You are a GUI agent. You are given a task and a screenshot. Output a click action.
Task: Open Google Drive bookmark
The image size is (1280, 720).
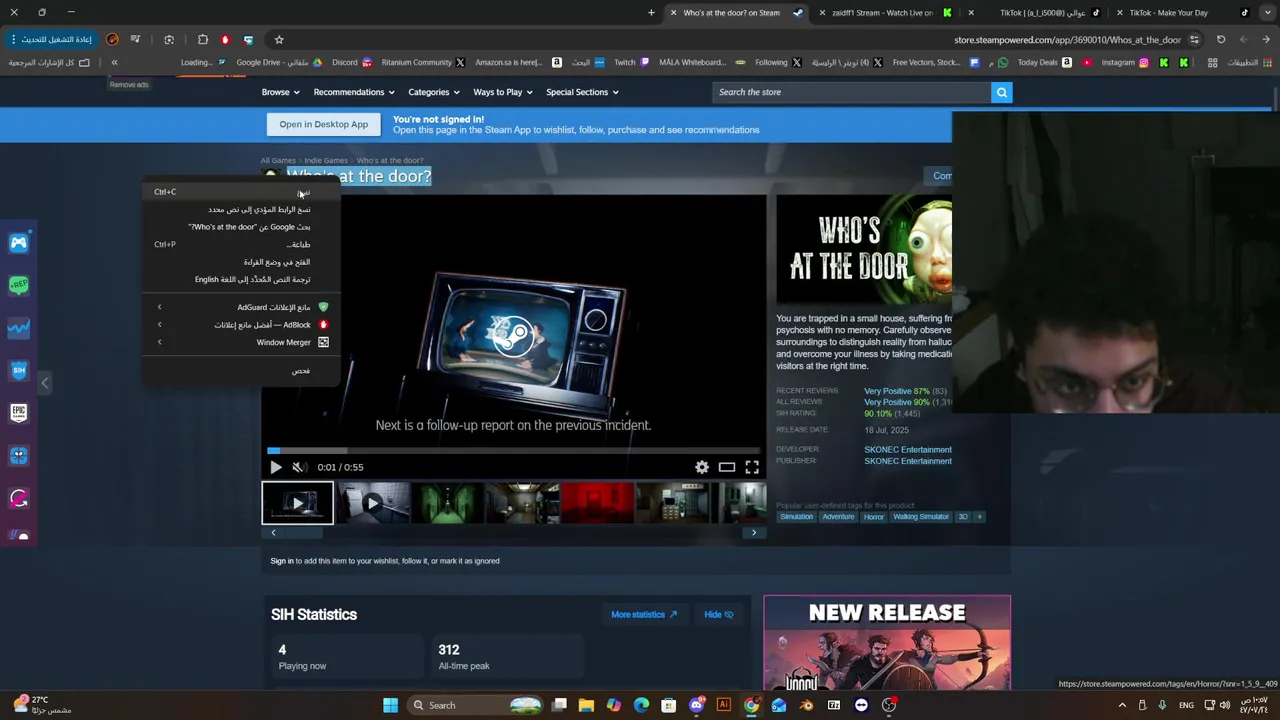(279, 62)
